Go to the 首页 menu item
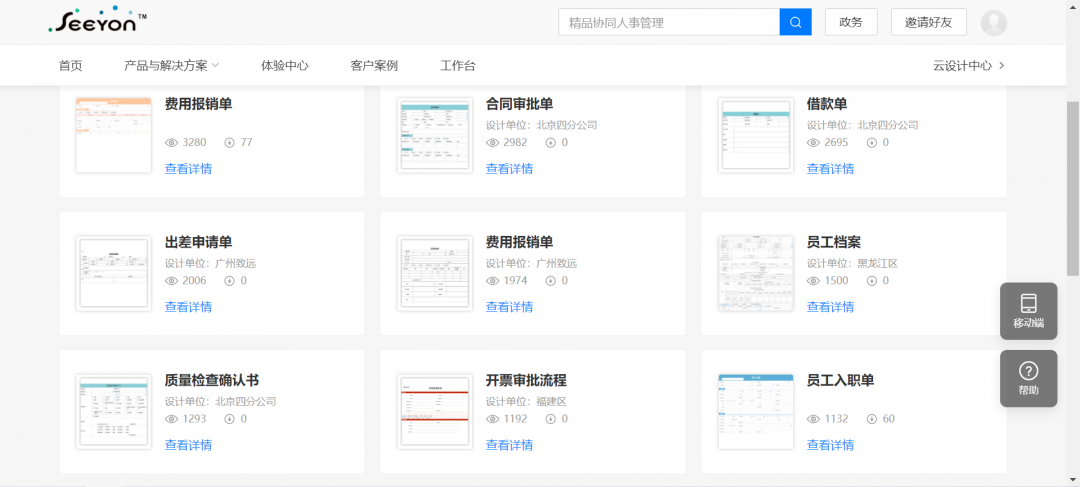Image resolution: width=1080 pixels, height=487 pixels. (70, 66)
